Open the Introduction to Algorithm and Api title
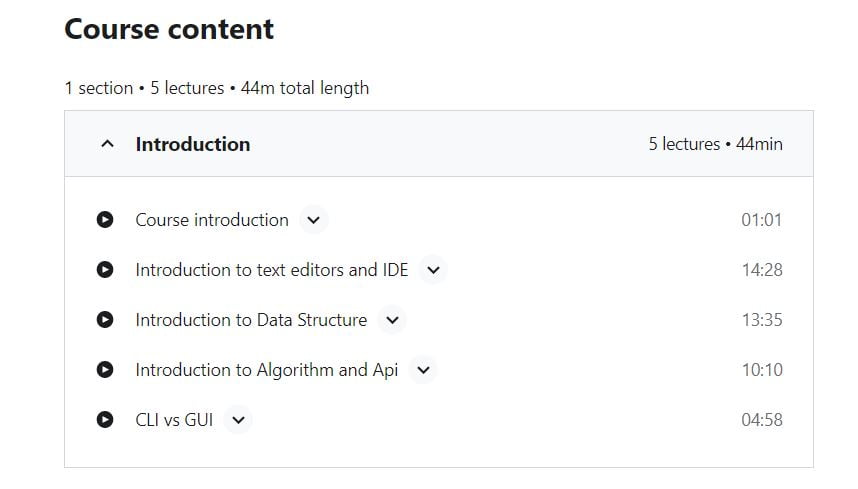This screenshot has width=858, height=489. pos(266,370)
